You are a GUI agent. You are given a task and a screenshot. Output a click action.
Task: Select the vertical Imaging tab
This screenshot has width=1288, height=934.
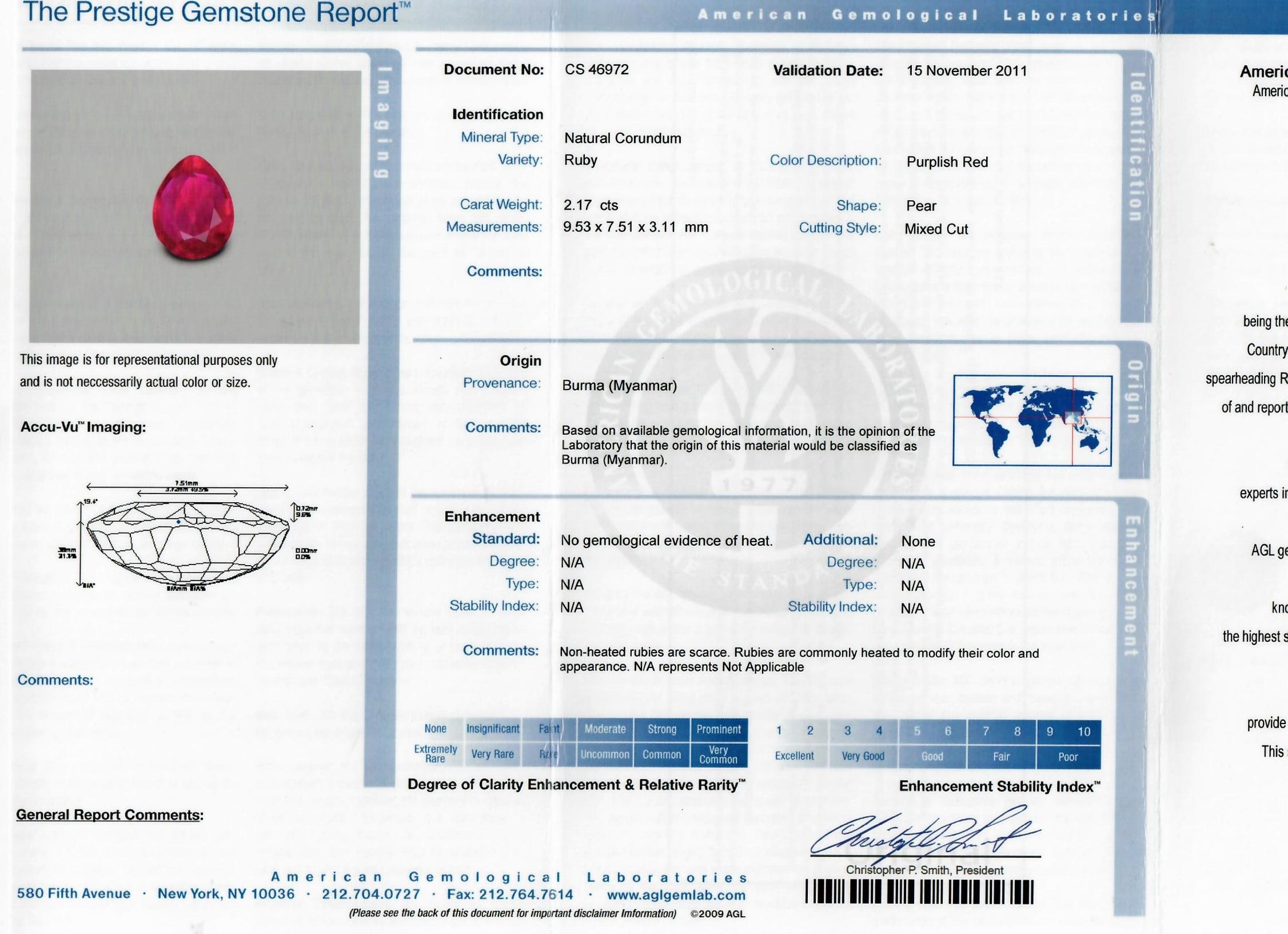click(384, 122)
